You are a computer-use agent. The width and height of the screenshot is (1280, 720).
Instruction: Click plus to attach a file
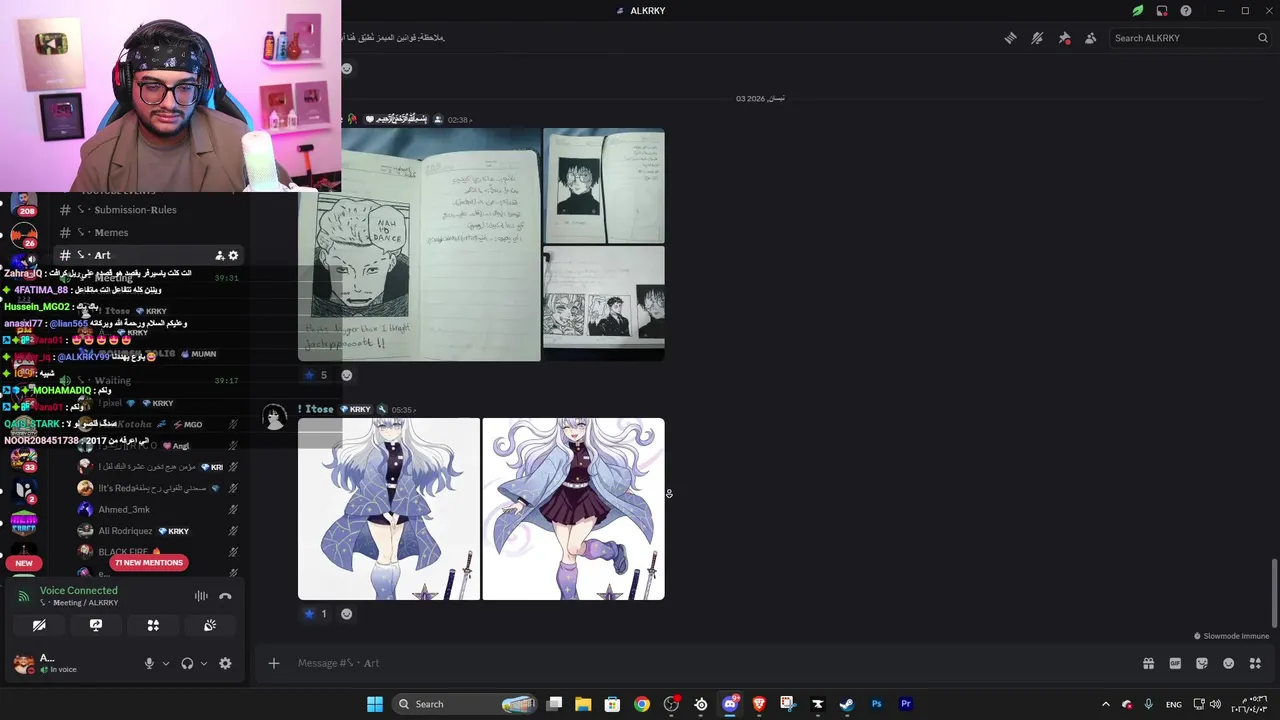274,663
